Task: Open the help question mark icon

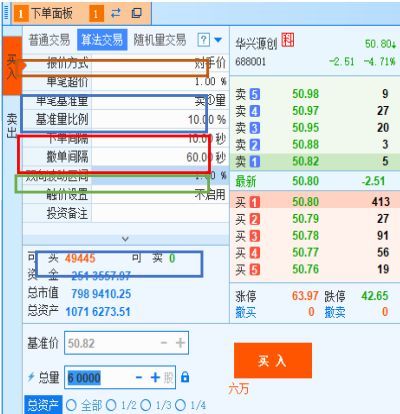Action: click(203, 40)
